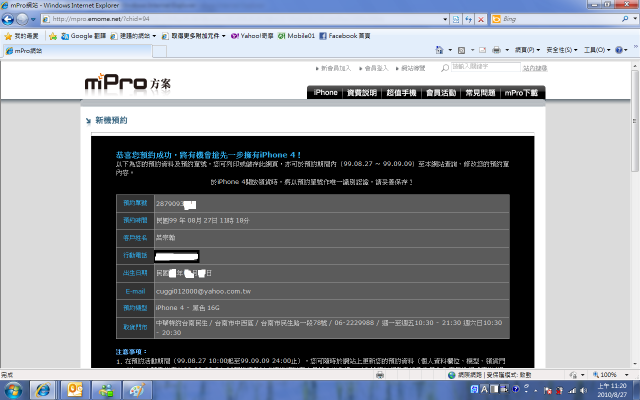
Task: Click the site map link
Action: point(411,68)
